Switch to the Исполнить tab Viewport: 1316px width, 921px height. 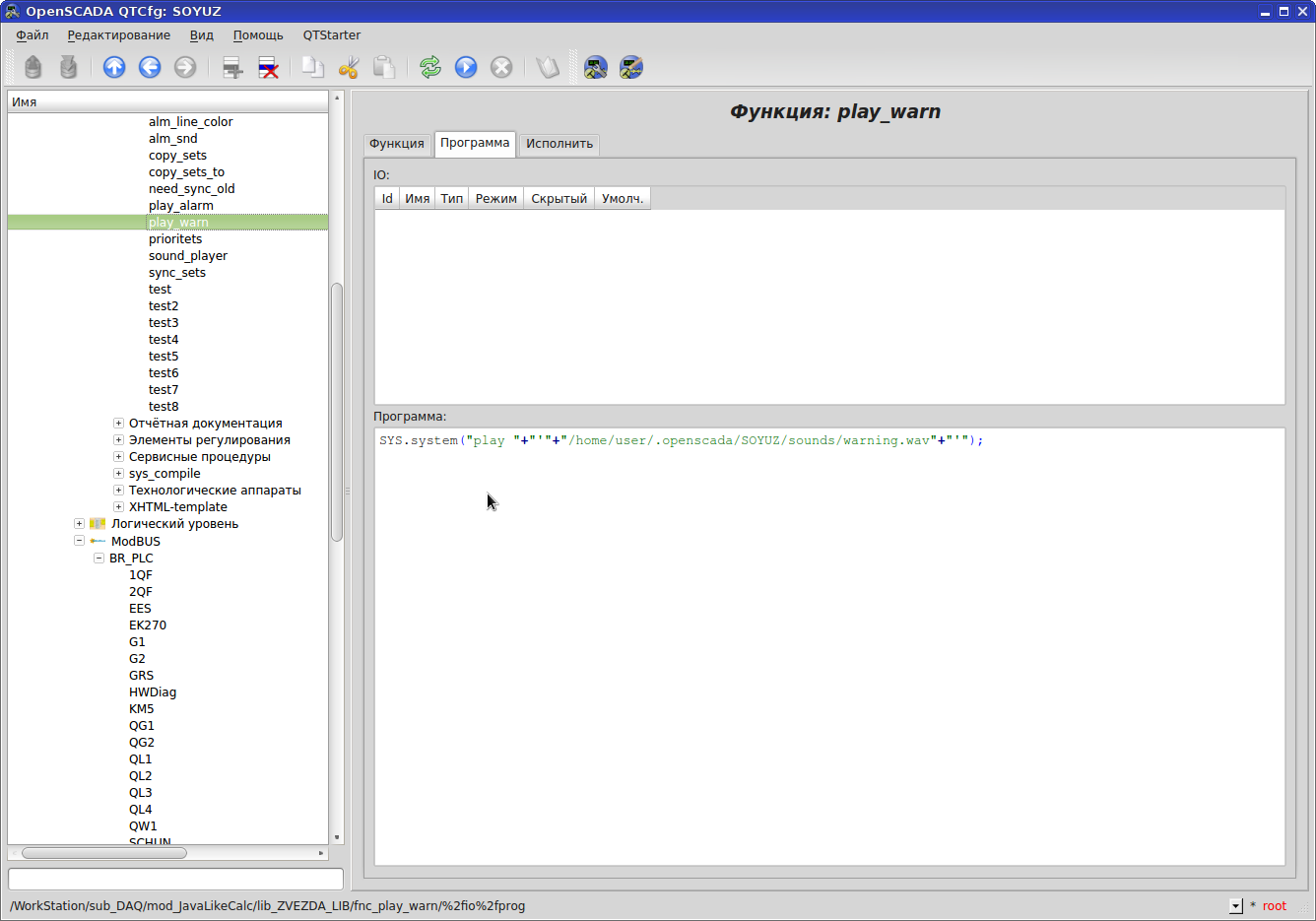coord(559,144)
